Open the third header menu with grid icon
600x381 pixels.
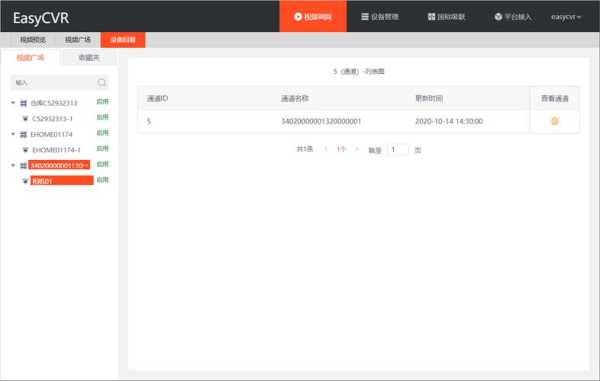tap(446, 17)
